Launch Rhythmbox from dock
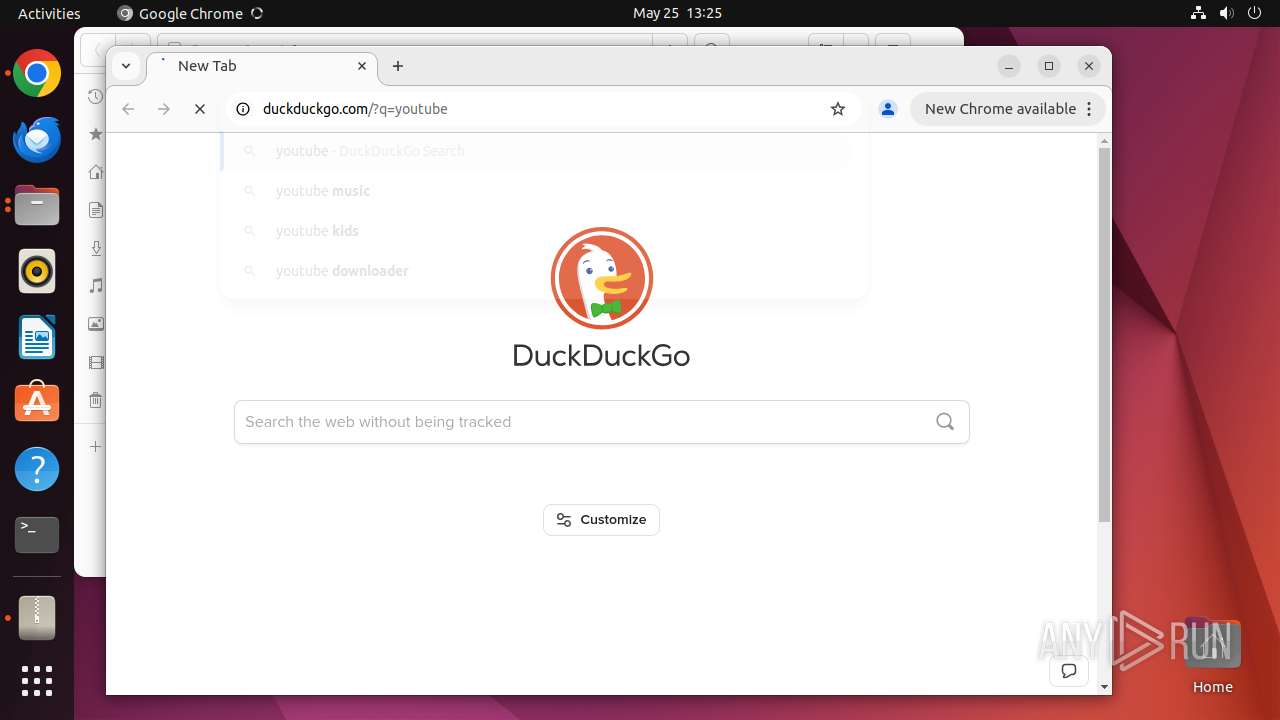The width and height of the screenshot is (1280, 720). 37,271
